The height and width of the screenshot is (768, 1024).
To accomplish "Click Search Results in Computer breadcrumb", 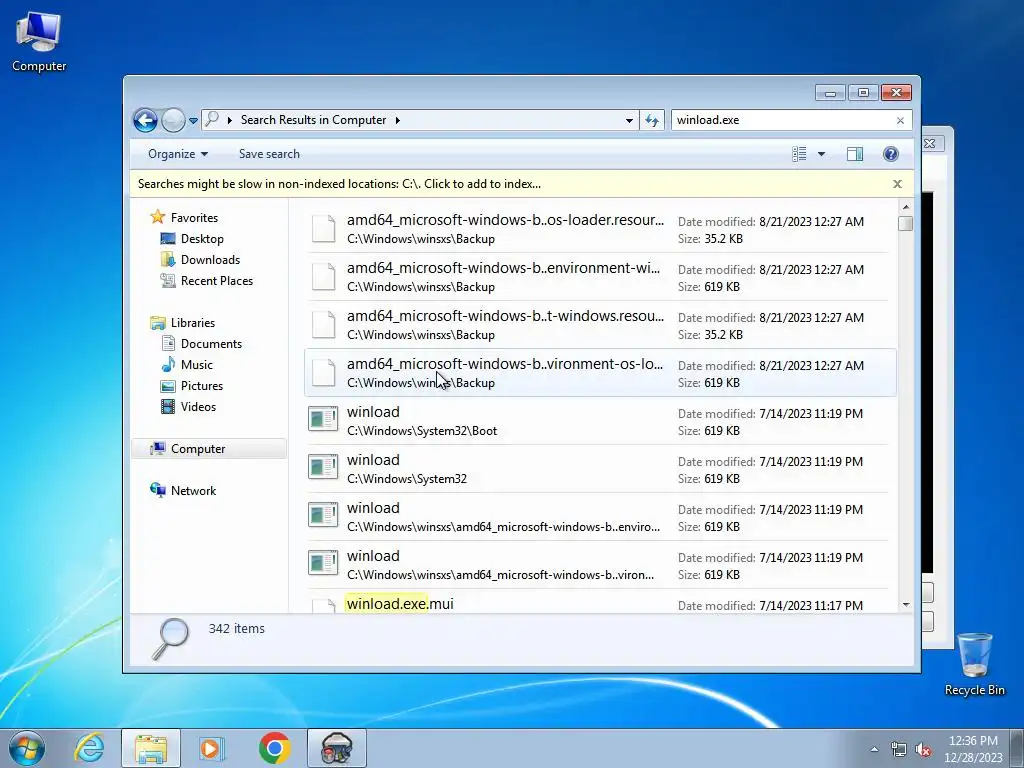I will (313, 120).
